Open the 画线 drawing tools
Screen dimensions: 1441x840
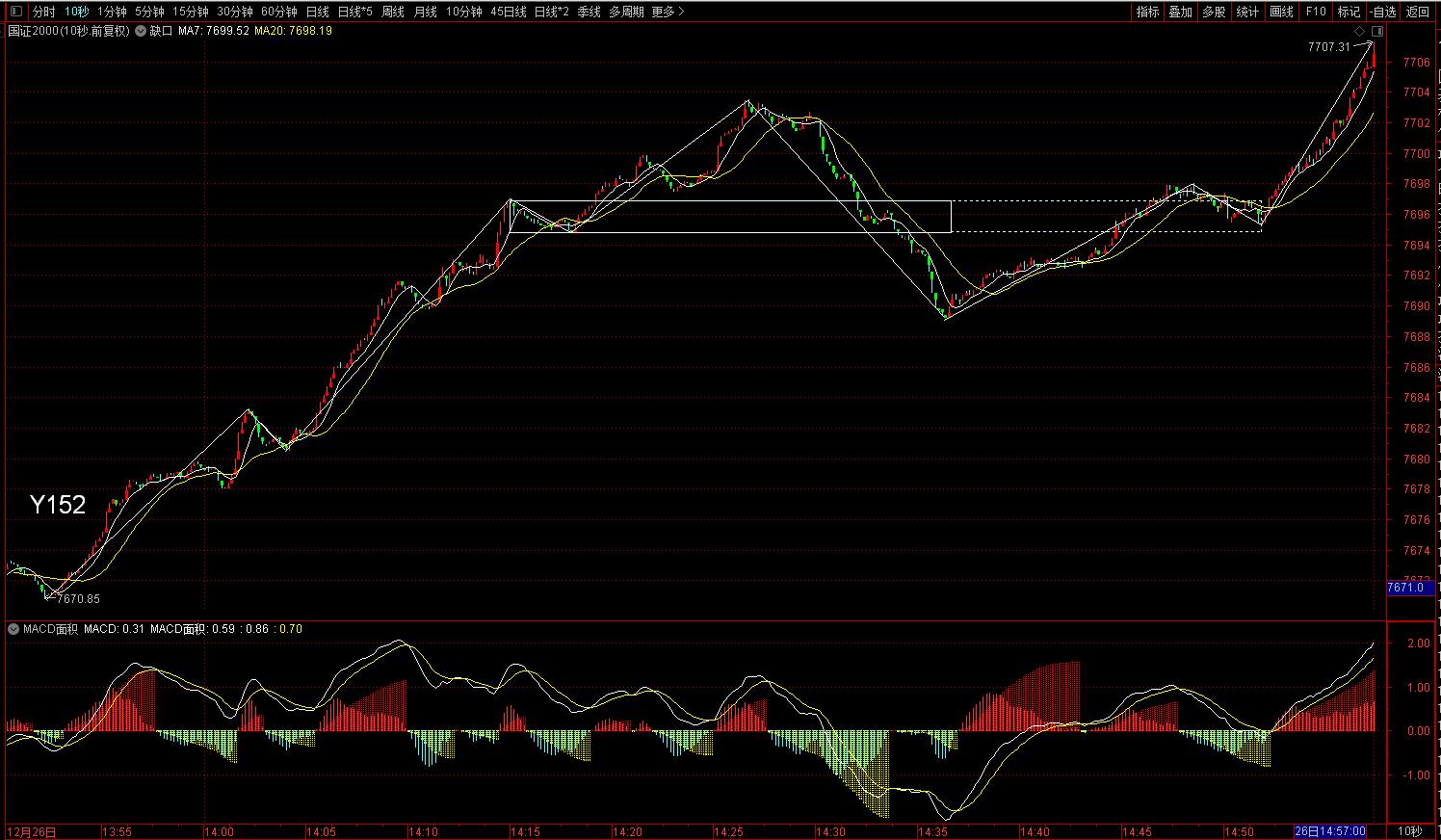1281,12
